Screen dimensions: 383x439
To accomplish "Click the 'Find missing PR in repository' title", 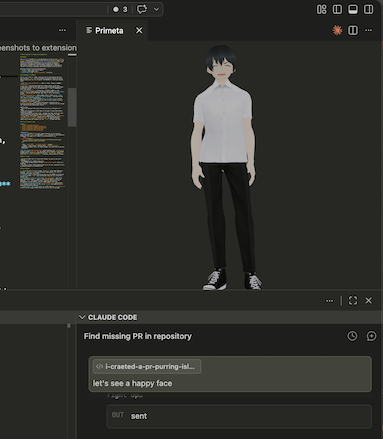I will click(x=138, y=336).
